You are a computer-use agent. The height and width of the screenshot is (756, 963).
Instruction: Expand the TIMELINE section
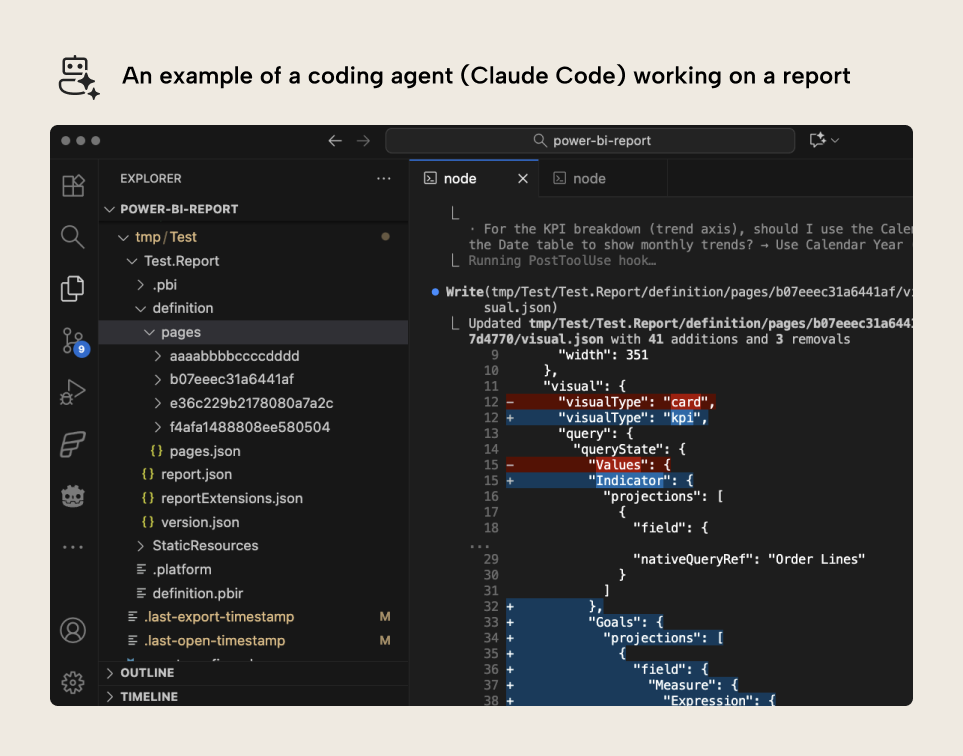(254, 697)
